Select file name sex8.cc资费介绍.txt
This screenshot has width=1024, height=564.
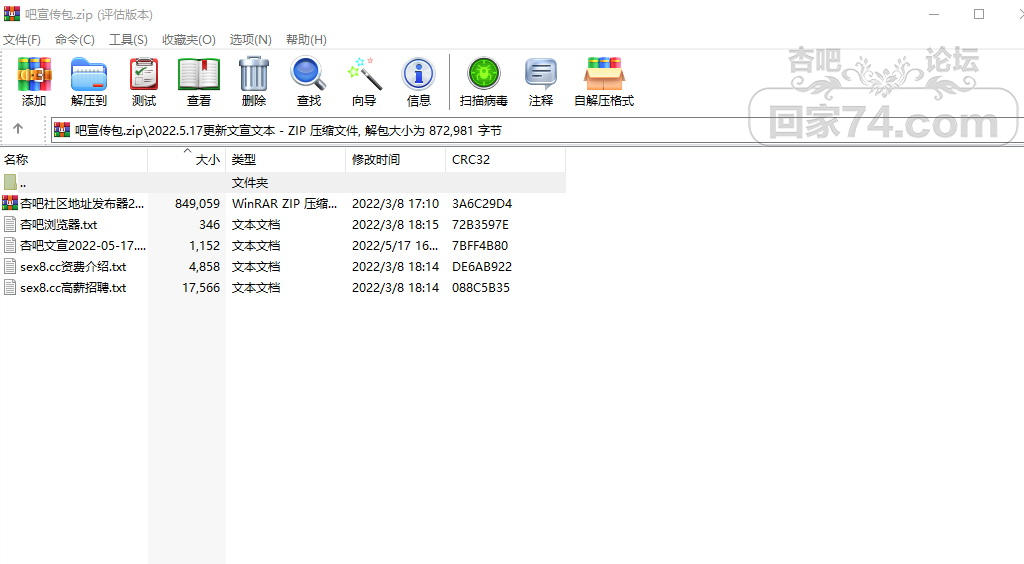coord(73,266)
